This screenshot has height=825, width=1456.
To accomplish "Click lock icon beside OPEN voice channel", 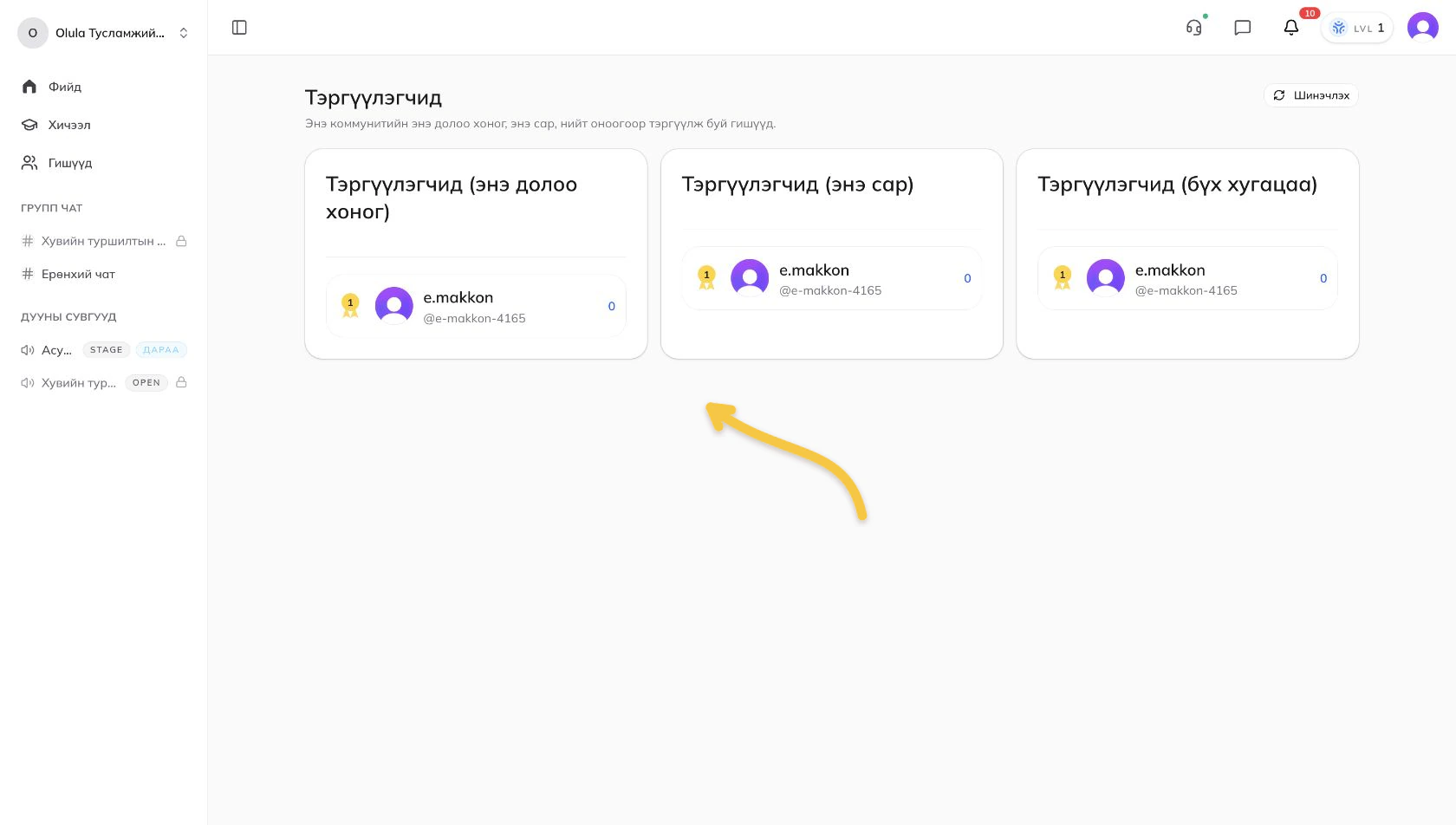I will click(182, 382).
